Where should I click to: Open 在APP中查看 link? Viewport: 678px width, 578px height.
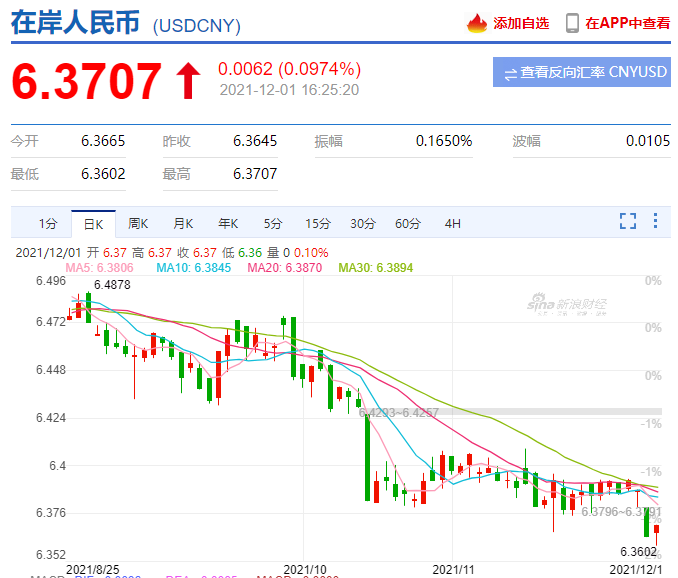(627, 23)
